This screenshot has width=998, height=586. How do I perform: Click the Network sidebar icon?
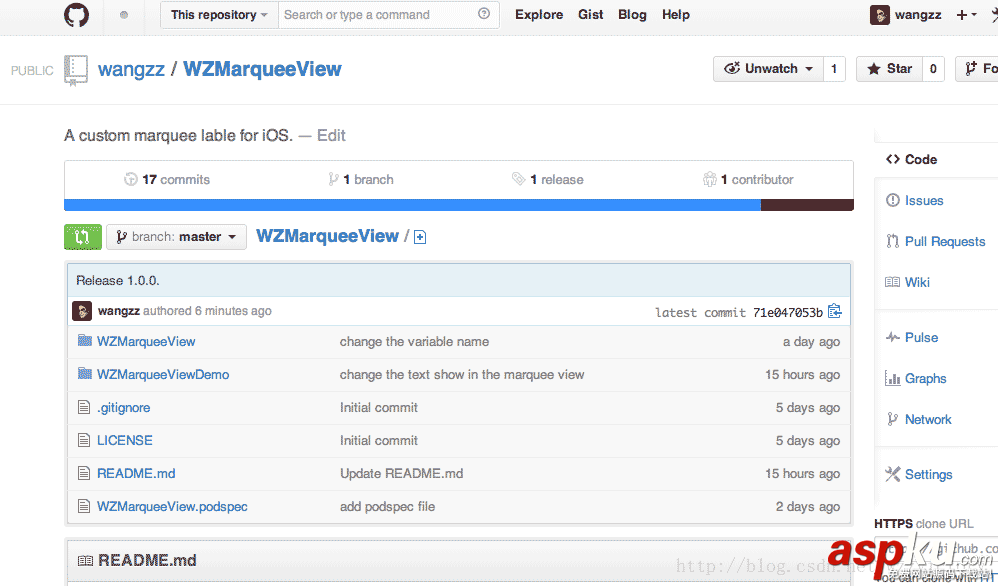click(x=892, y=419)
